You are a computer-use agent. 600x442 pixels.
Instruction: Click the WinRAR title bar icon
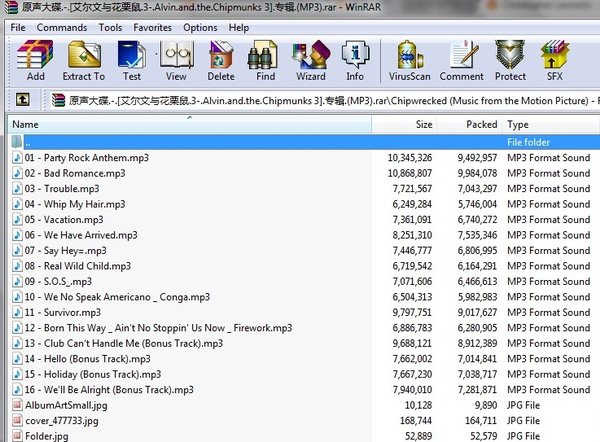(x=11, y=7)
